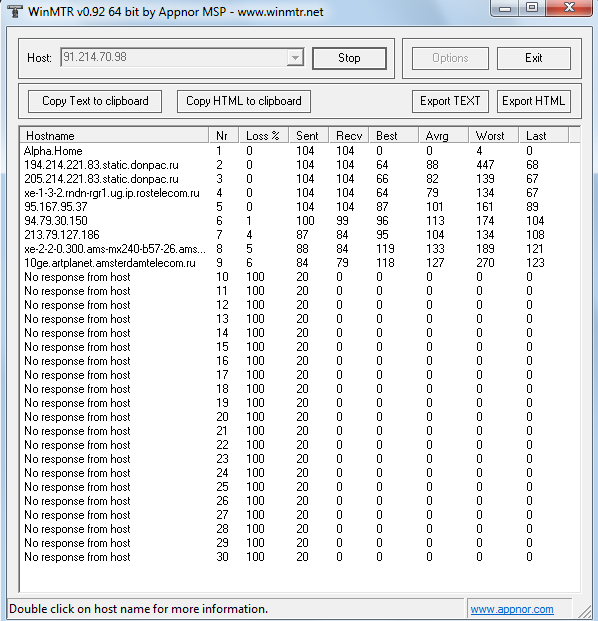The height and width of the screenshot is (621, 598).
Task: Click the window resize grip corner
Action: 583,610
